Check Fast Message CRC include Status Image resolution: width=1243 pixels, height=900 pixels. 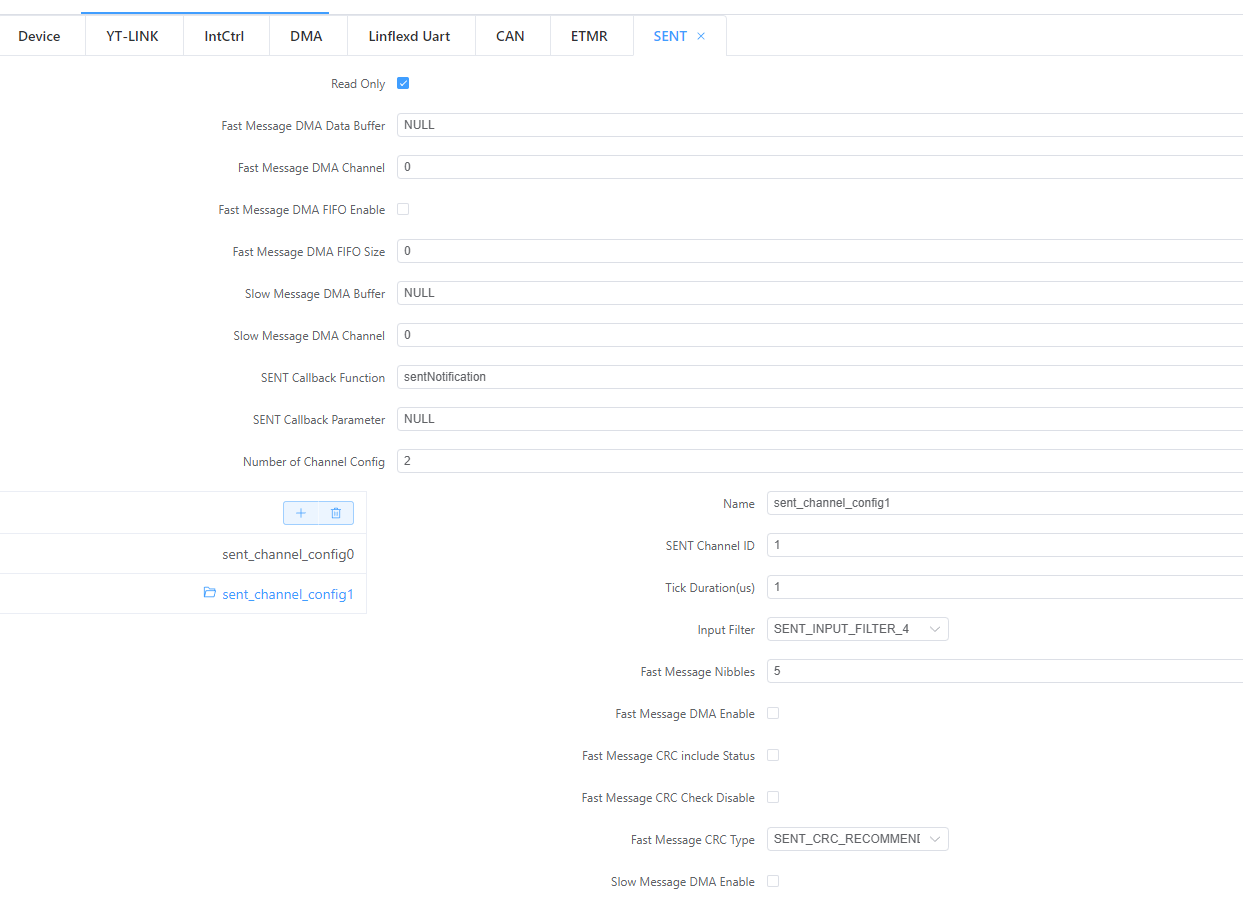pyautogui.click(x=773, y=755)
